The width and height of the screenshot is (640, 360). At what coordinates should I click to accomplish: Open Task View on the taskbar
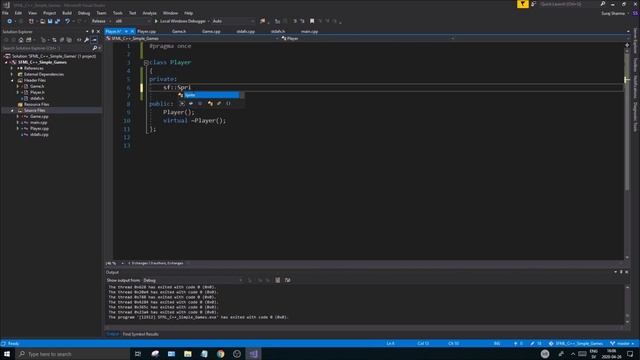(138, 354)
